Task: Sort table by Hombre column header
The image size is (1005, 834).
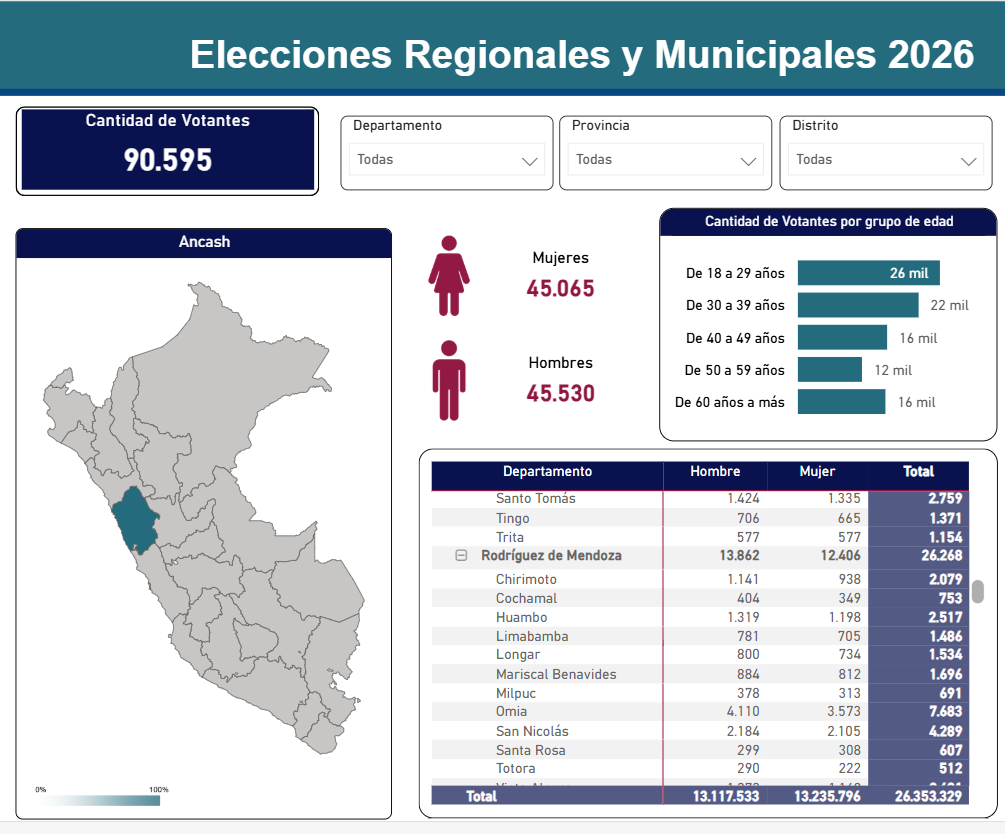Action: 715,472
